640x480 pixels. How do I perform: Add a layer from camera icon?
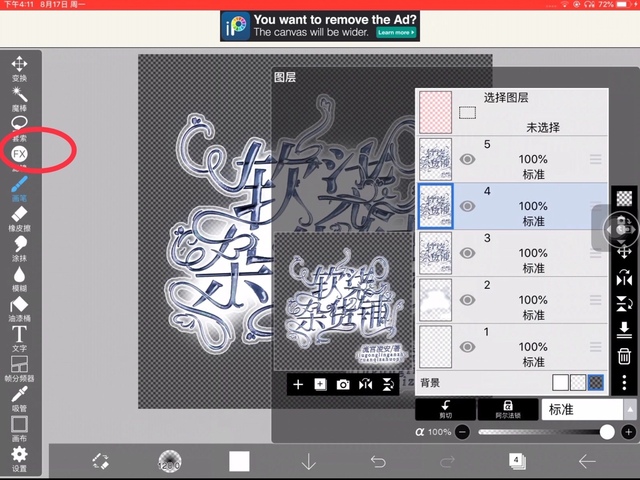(x=343, y=384)
